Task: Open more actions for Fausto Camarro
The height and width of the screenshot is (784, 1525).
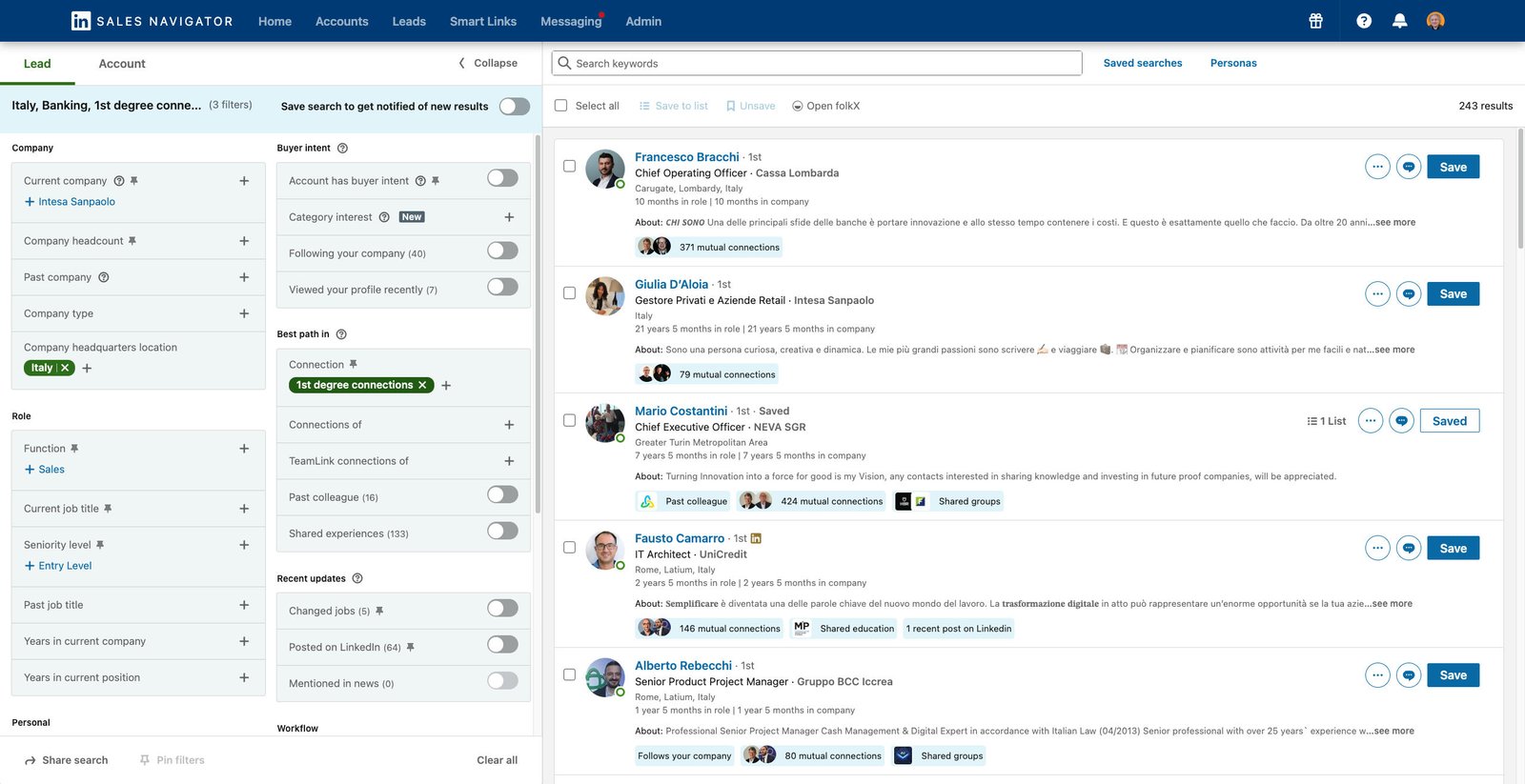Action: pos(1377,548)
